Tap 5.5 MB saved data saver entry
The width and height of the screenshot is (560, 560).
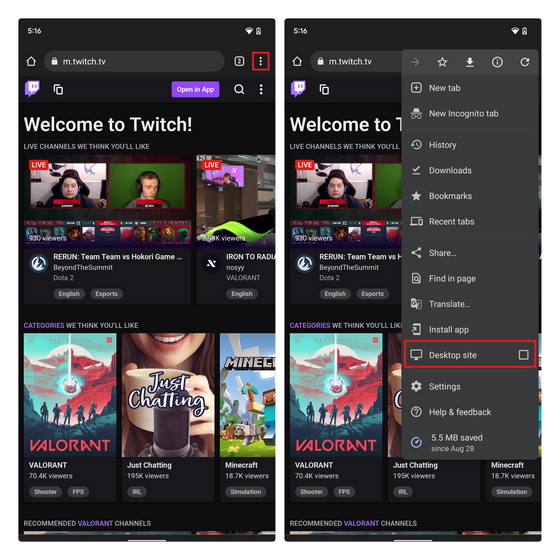click(470, 442)
